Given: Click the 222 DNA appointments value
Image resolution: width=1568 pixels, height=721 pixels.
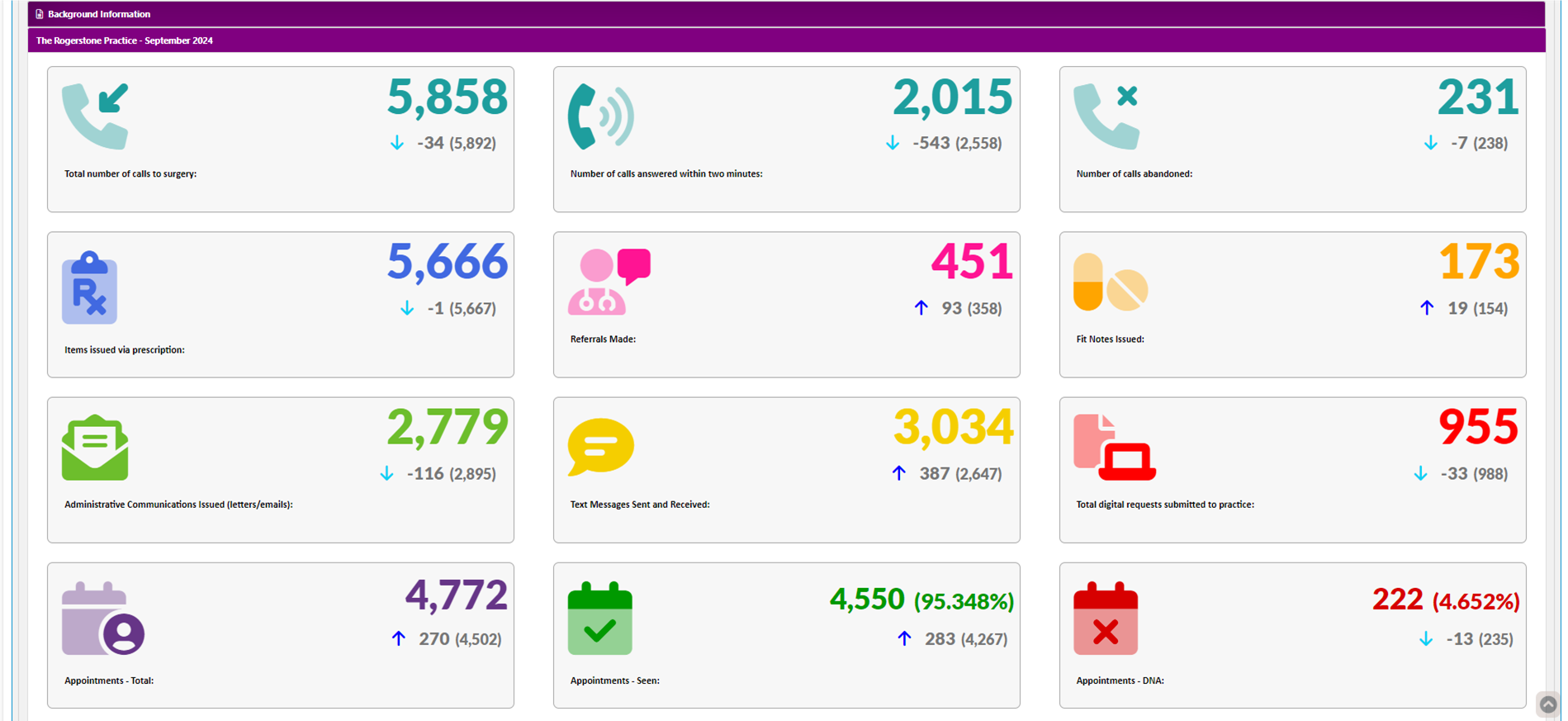Looking at the screenshot, I should 1397,599.
